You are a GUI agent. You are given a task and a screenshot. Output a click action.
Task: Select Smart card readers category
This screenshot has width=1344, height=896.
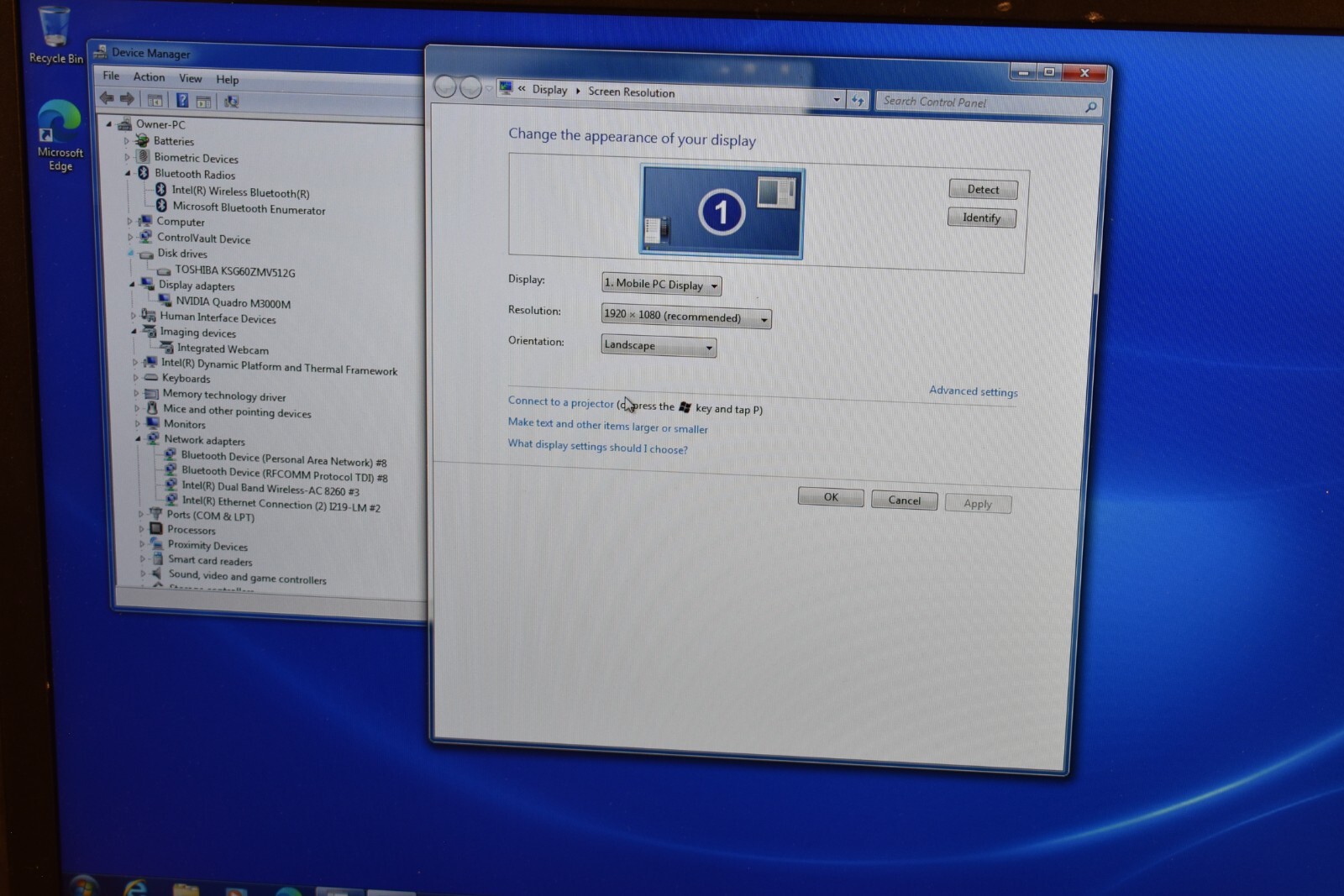point(210,560)
